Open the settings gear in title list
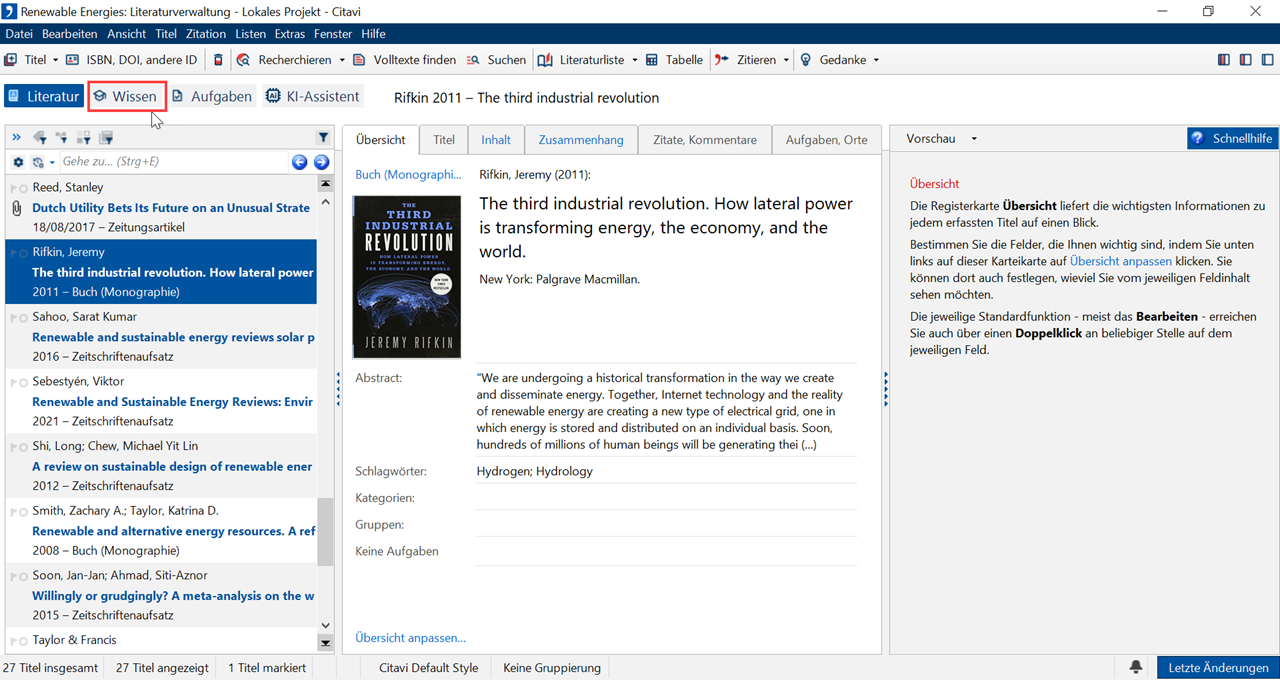 18,162
